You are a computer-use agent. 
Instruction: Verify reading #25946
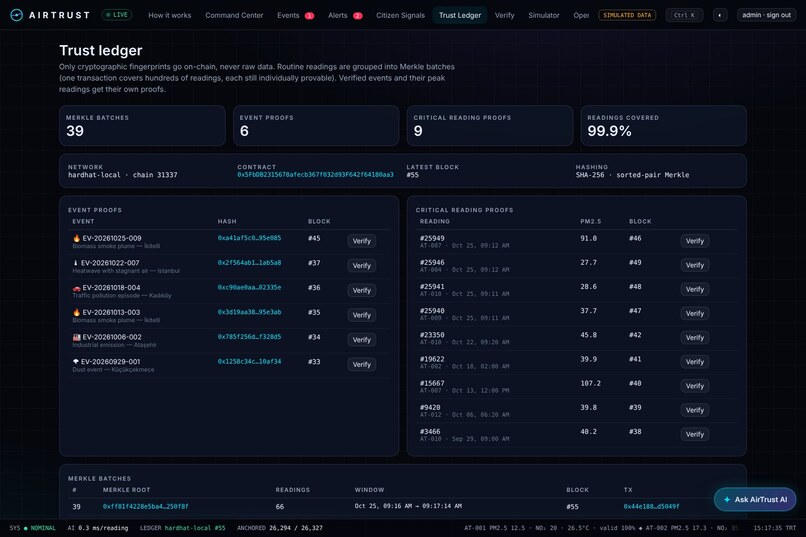[x=694, y=265]
